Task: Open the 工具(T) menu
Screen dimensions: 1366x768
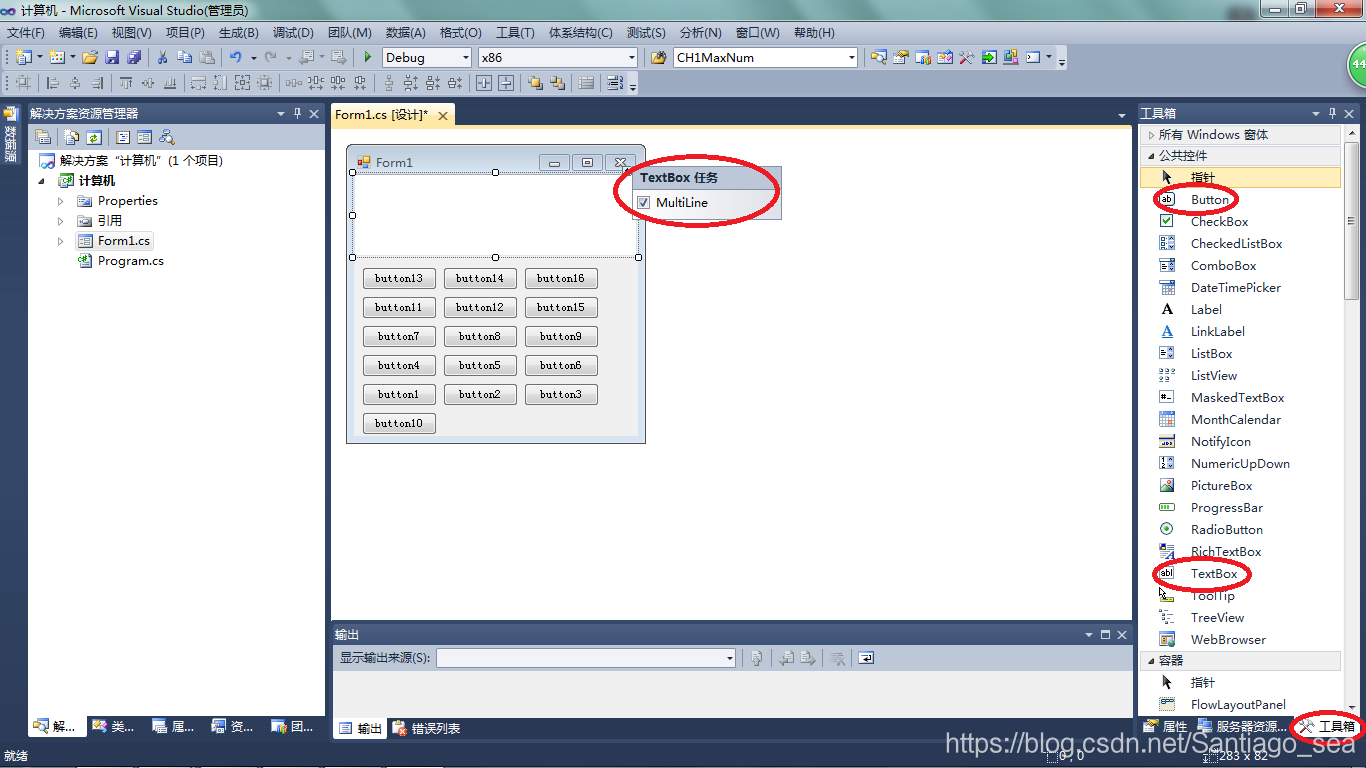Action: tap(515, 33)
